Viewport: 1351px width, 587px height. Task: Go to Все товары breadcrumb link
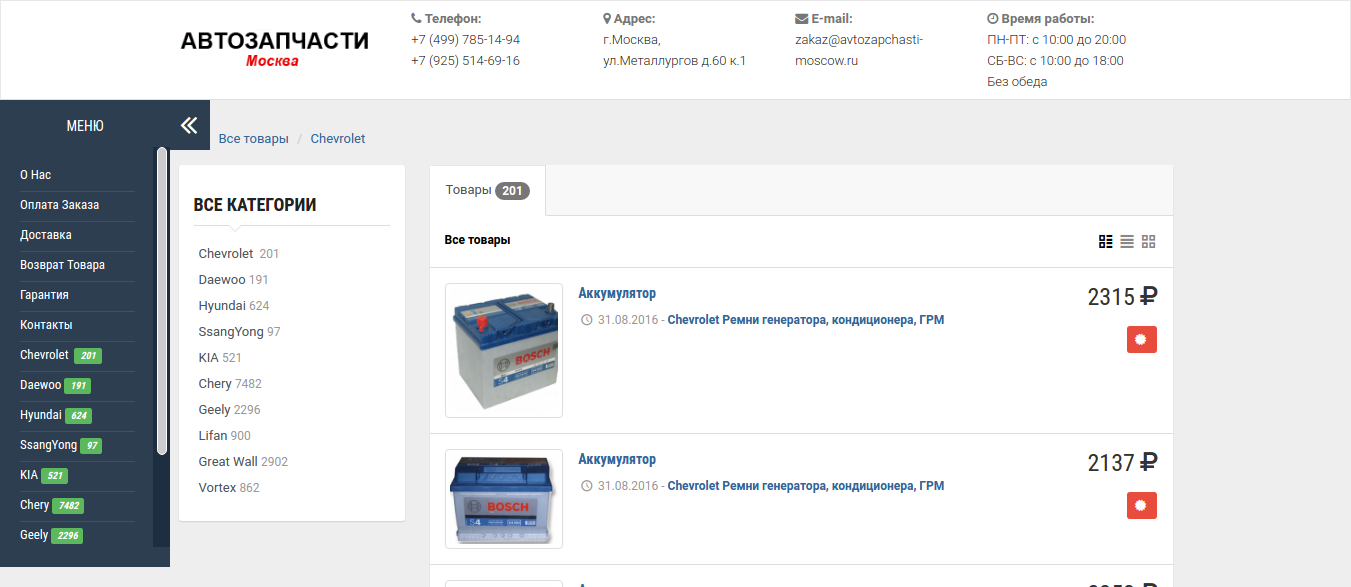point(253,139)
